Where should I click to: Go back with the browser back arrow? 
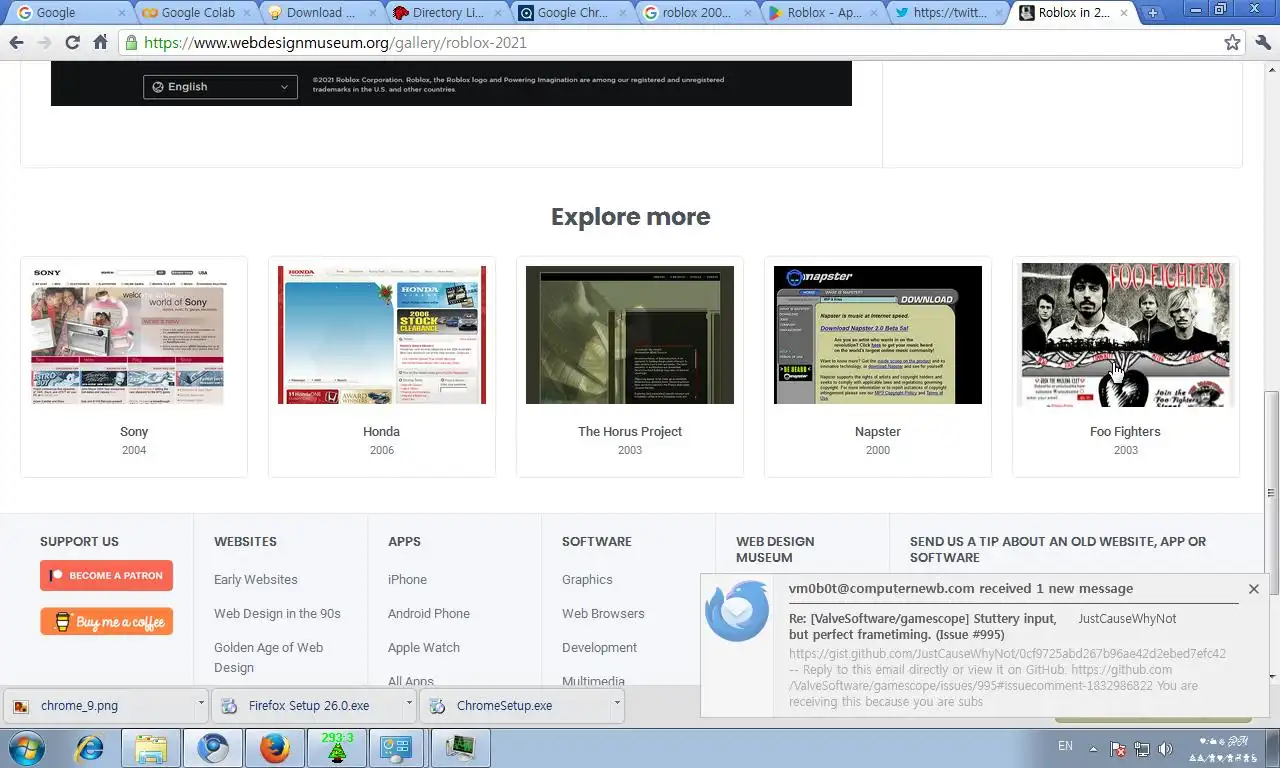(16, 43)
